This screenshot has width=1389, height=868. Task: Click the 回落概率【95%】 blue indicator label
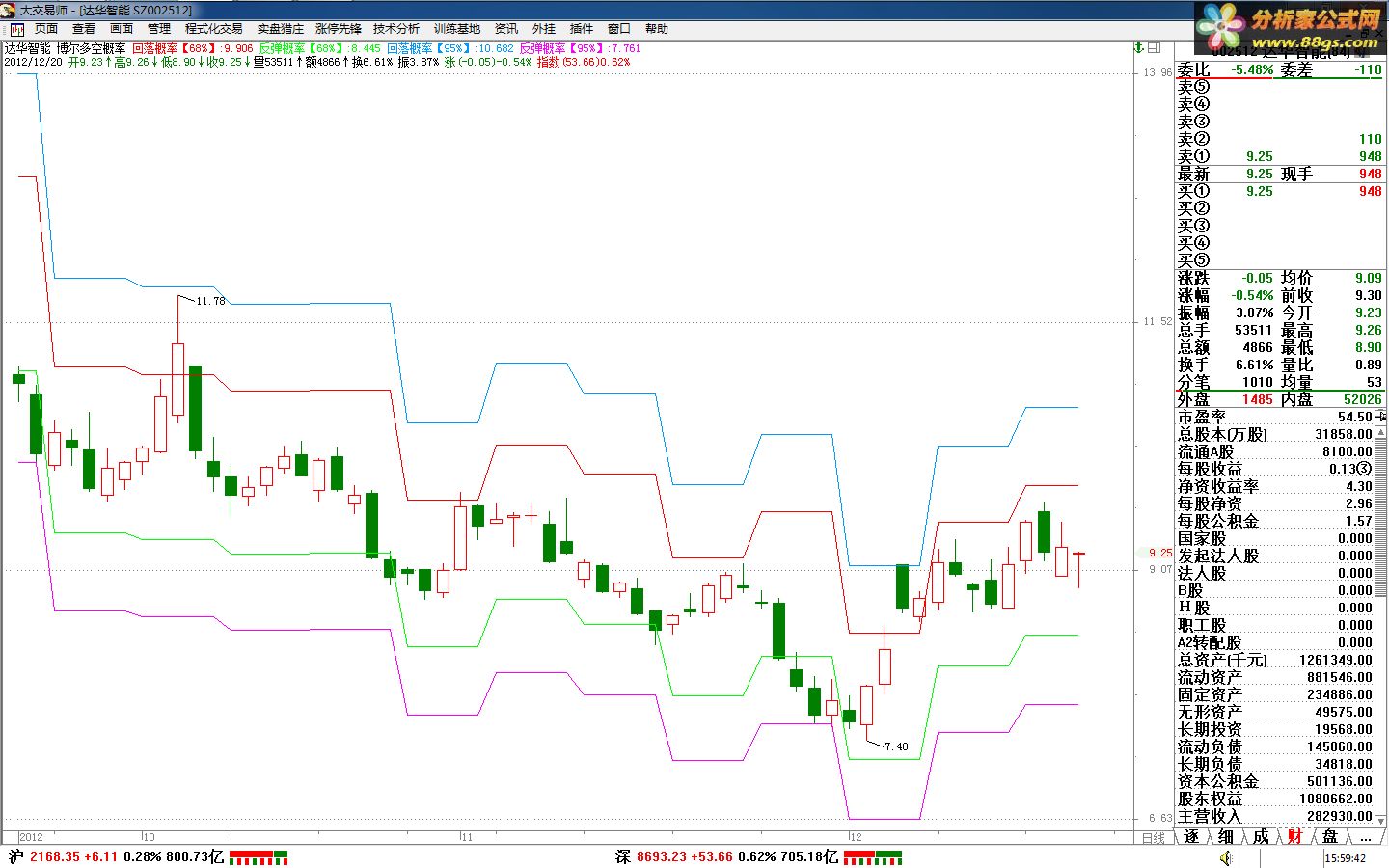coord(430,48)
